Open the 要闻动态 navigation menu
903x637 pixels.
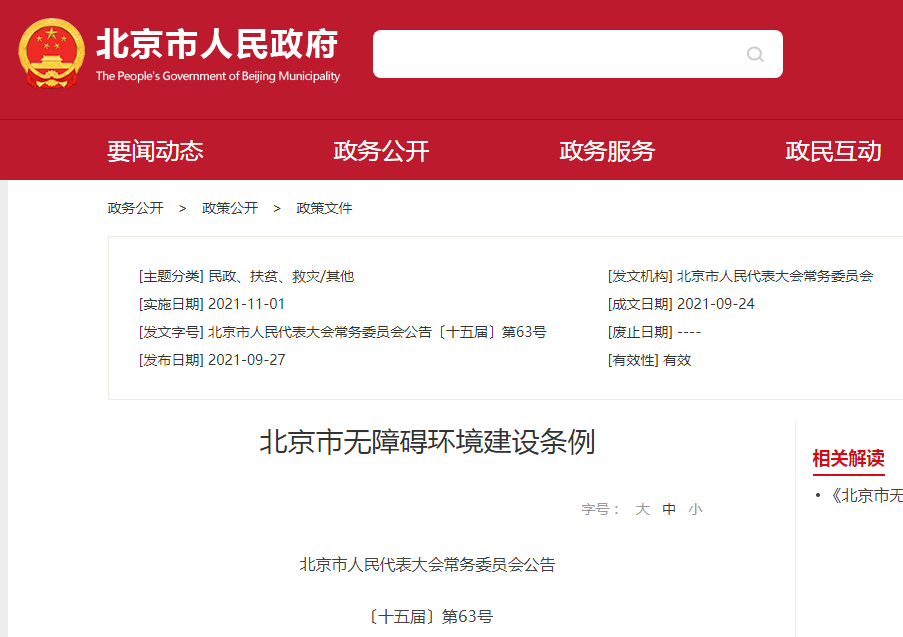tap(155, 151)
